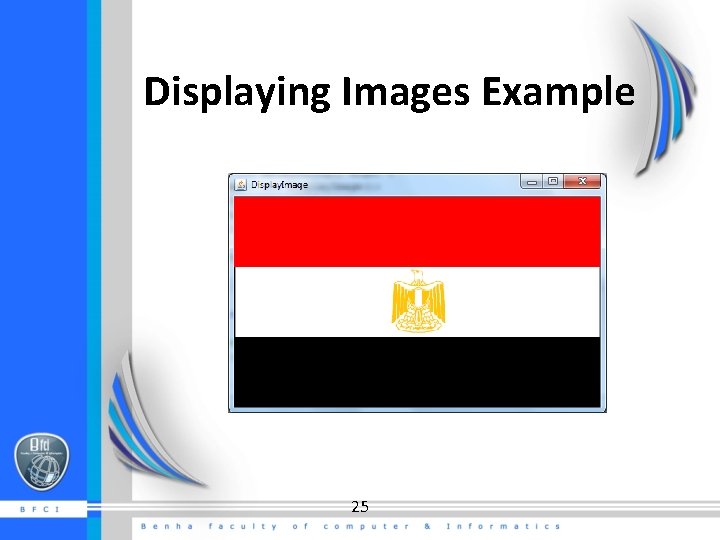Minimize the DisplayImage window
The image size is (720, 540).
click(532, 182)
